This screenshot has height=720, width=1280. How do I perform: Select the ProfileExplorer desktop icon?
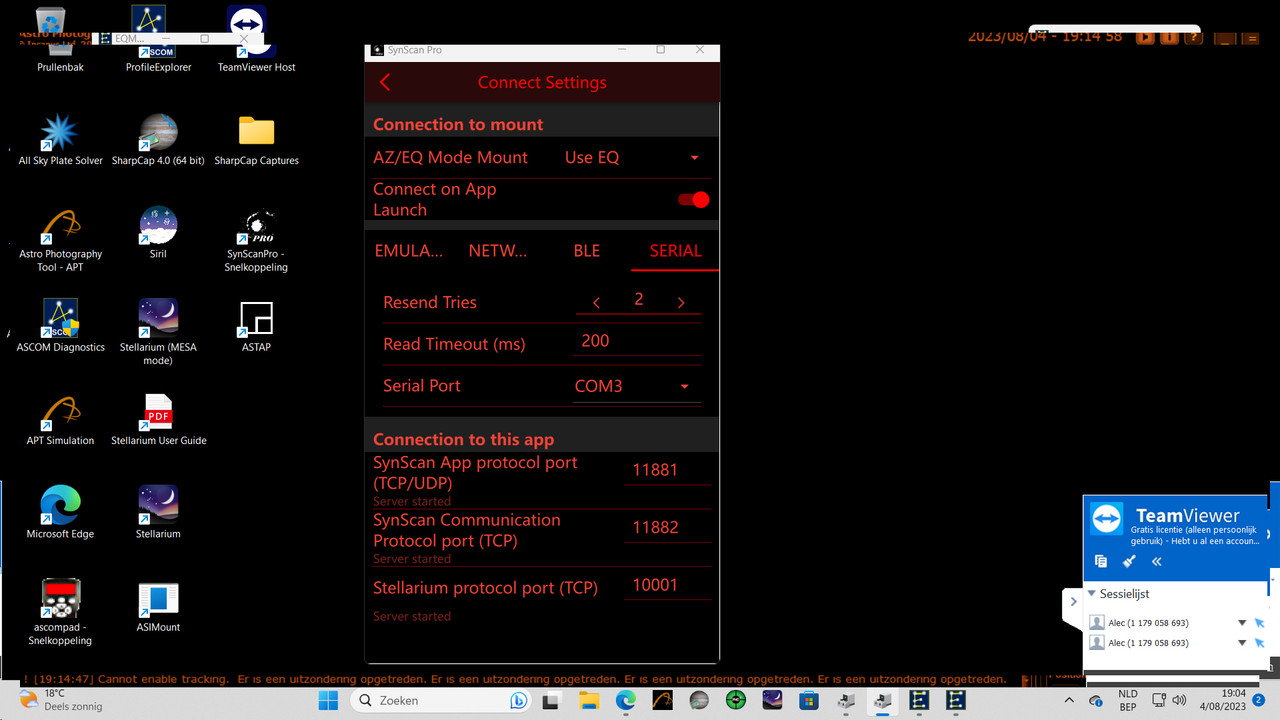pos(158,40)
